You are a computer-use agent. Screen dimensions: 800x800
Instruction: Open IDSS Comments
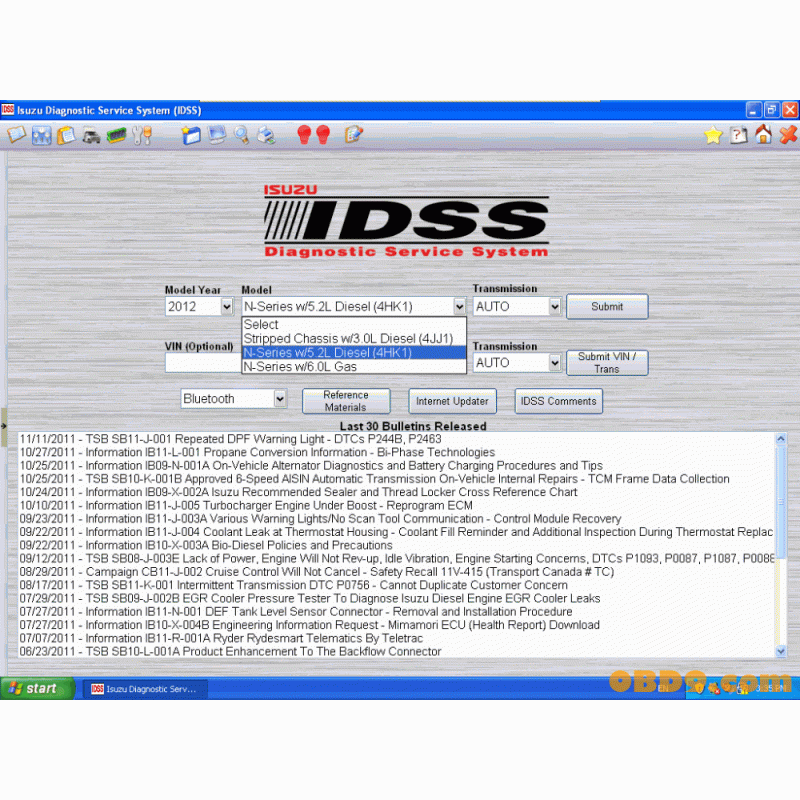click(x=559, y=401)
